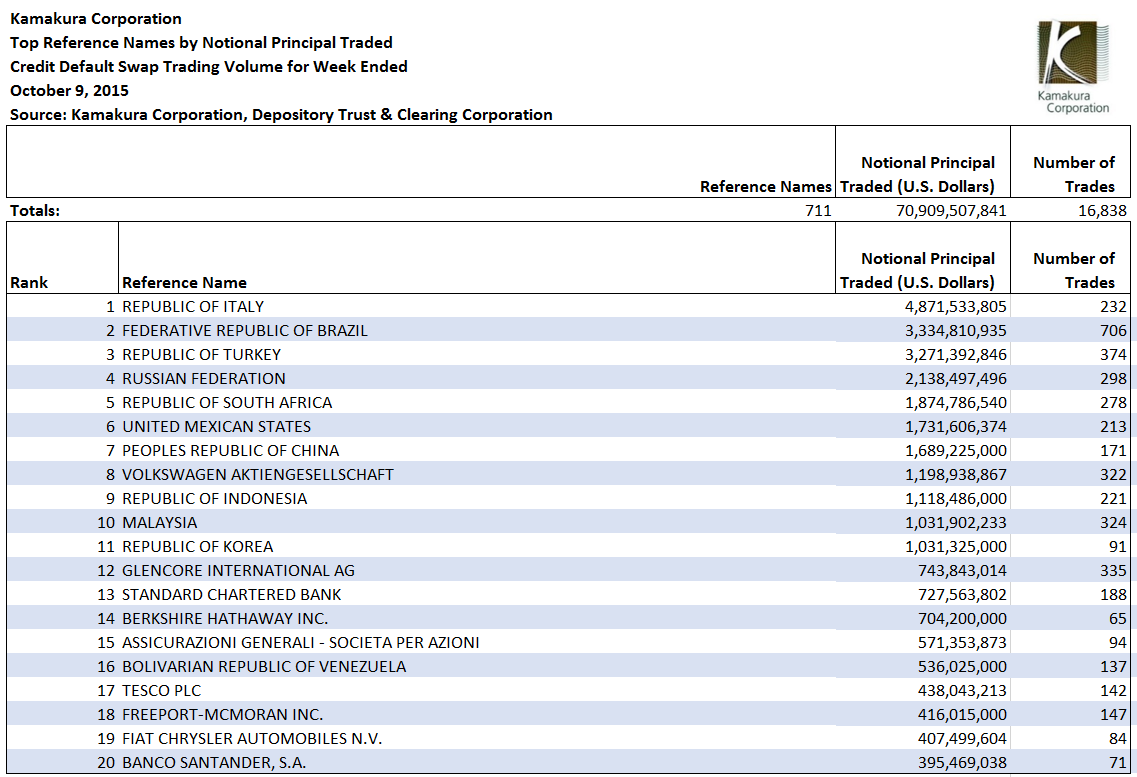Screen dimensions: 1137x777
Task: Click 'RUSSIAN FEDERATION' reference name
Action: tap(204, 378)
